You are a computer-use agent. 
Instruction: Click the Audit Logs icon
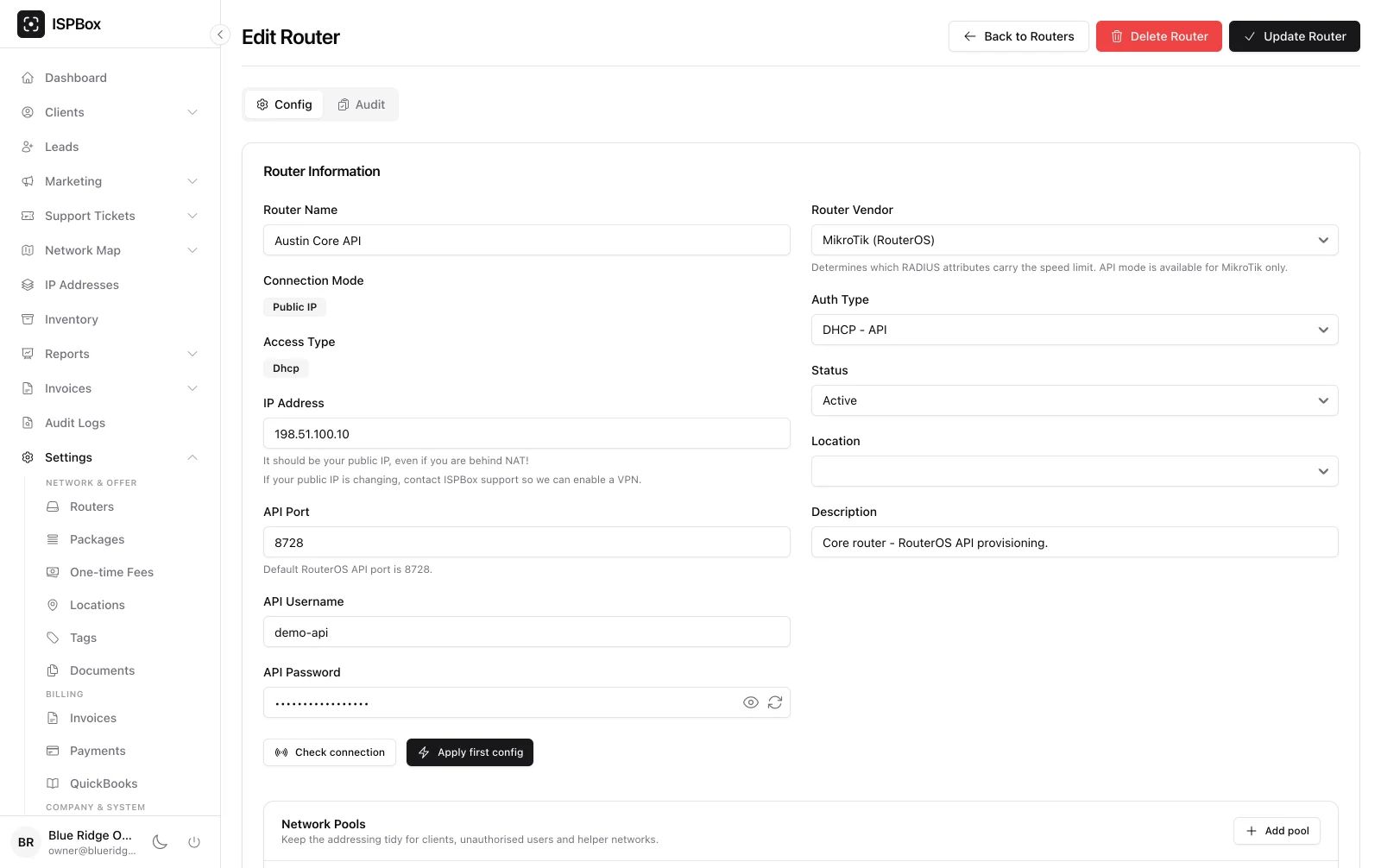tap(28, 423)
